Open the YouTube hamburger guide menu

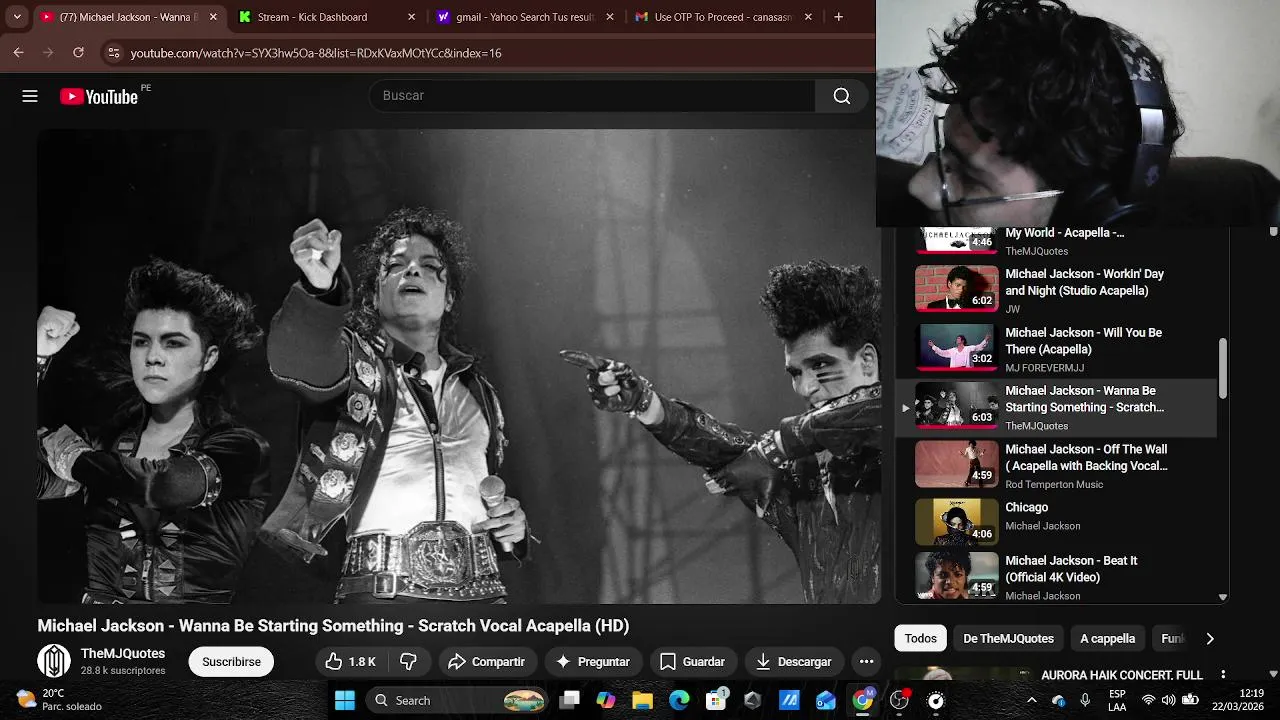tap(30, 96)
